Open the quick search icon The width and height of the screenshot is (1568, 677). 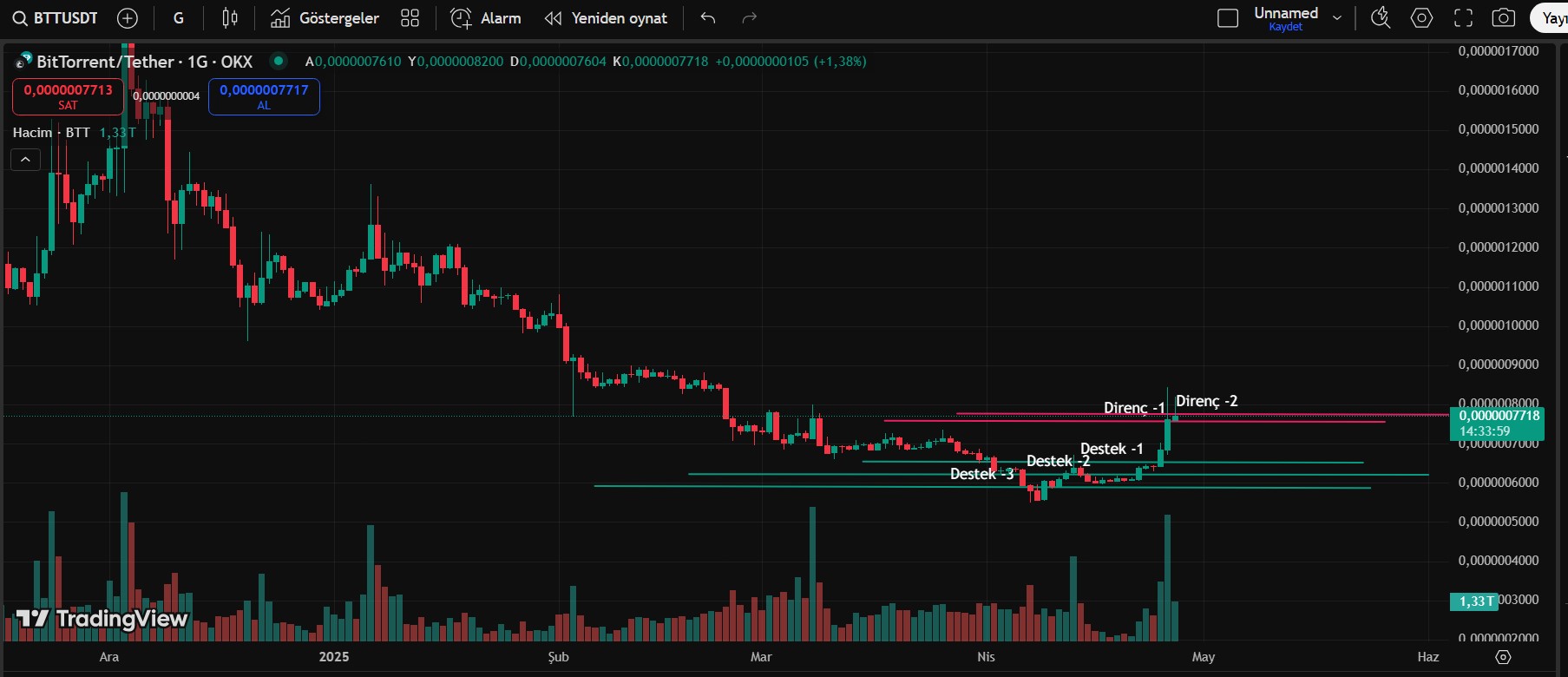(x=1381, y=17)
